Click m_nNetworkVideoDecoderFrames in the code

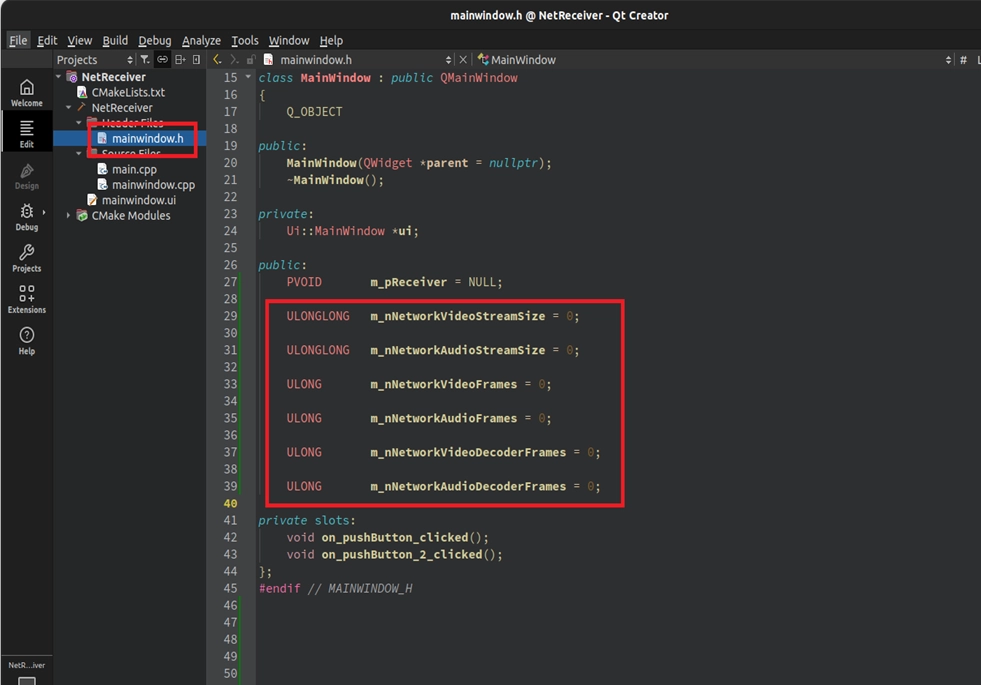coord(468,452)
